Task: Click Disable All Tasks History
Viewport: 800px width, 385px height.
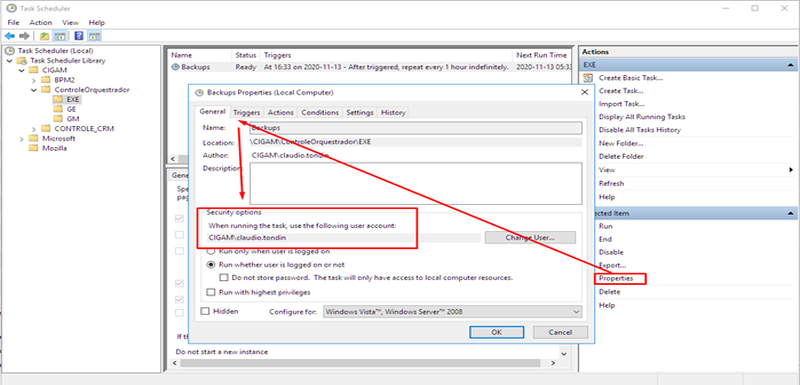Action: point(639,130)
